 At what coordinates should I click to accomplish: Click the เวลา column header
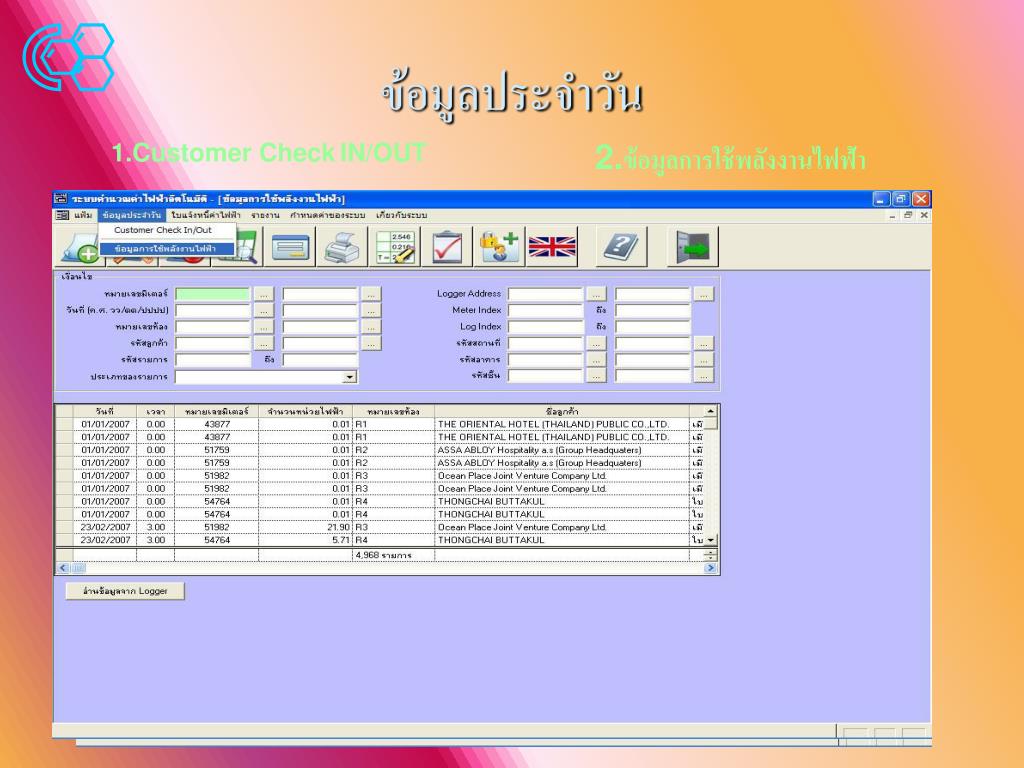(x=155, y=411)
